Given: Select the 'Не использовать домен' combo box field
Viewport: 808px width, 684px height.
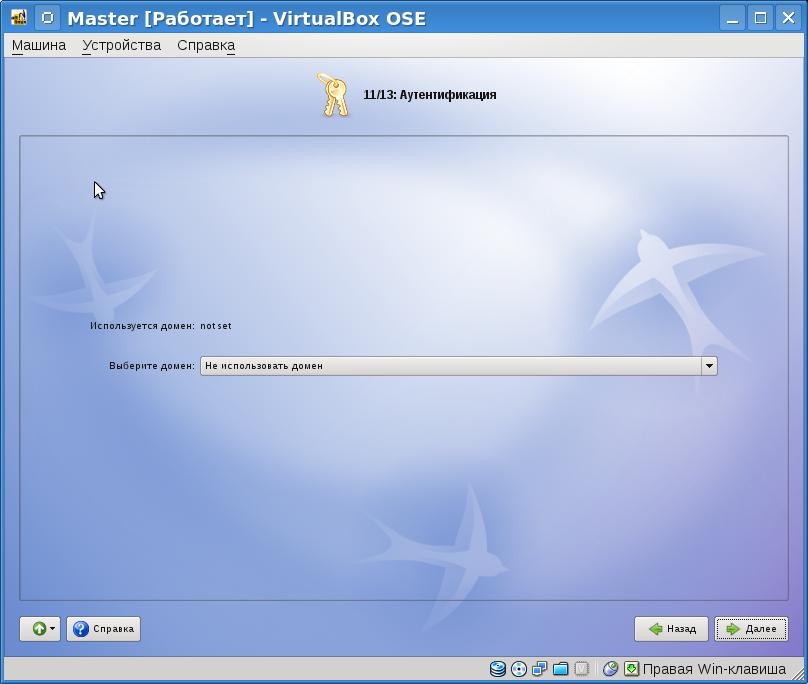Looking at the screenshot, I should pyautogui.click(x=450, y=366).
